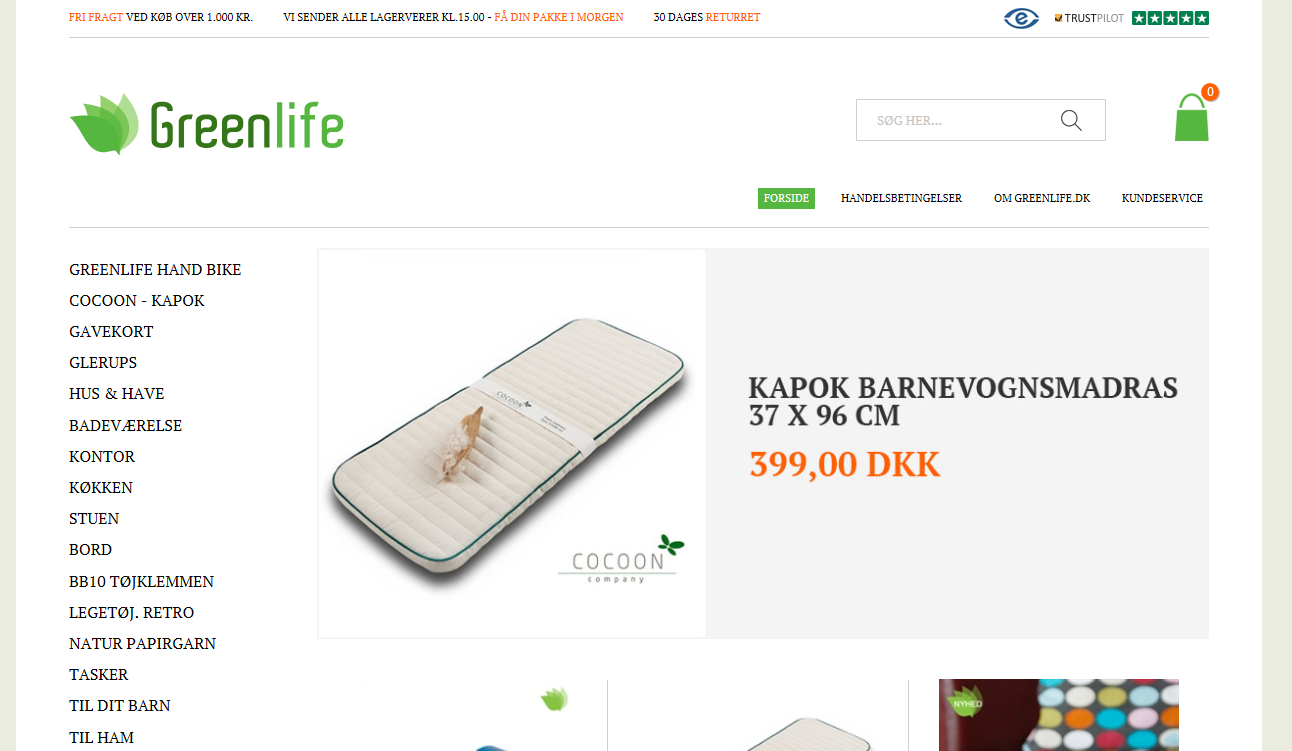Click the search magnifier icon
The height and width of the screenshot is (751, 1292).
click(x=1071, y=120)
